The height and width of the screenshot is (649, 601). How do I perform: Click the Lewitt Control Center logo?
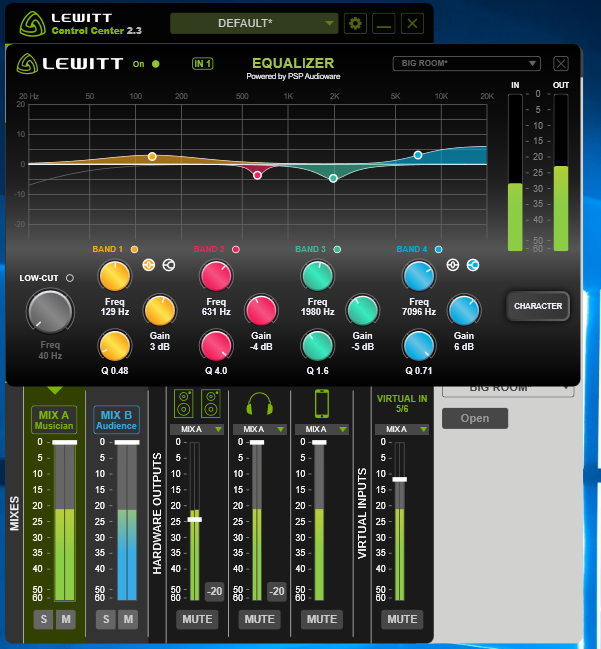32,24
